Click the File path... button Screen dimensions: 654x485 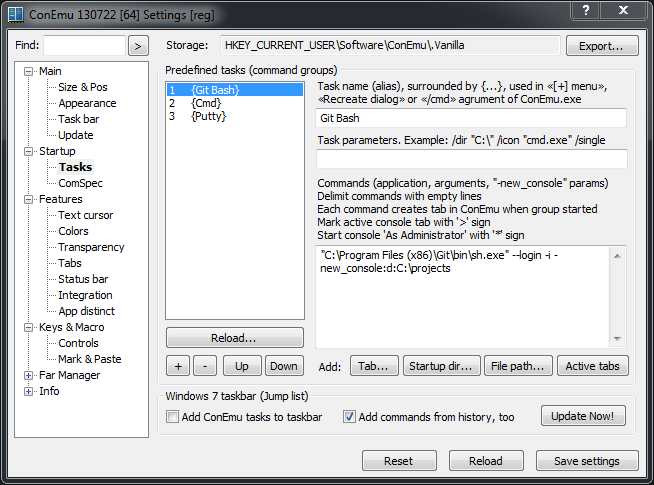coord(518,366)
